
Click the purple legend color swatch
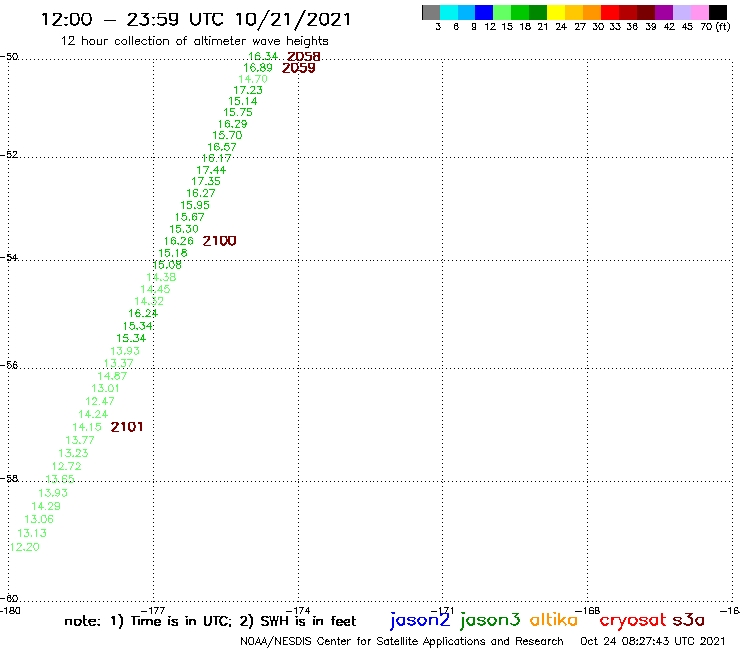pos(664,12)
